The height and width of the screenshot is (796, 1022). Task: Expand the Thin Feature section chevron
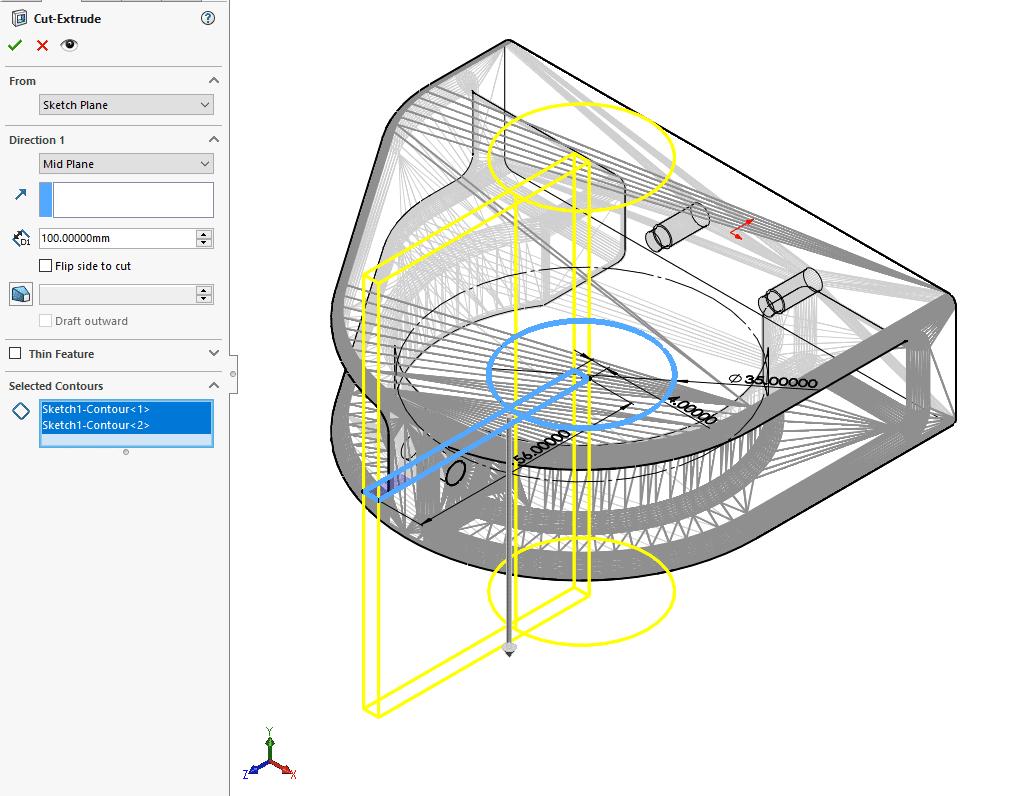pyautogui.click(x=214, y=354)
